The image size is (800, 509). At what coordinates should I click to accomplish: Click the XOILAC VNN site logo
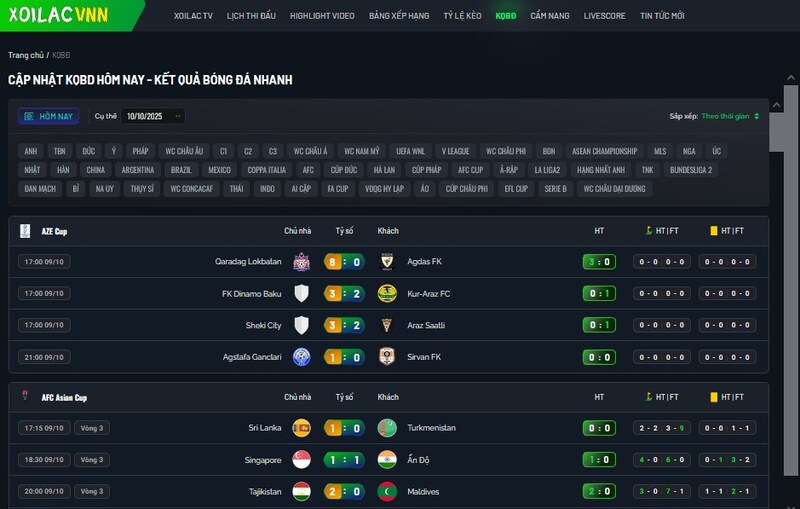coord(58,15)
